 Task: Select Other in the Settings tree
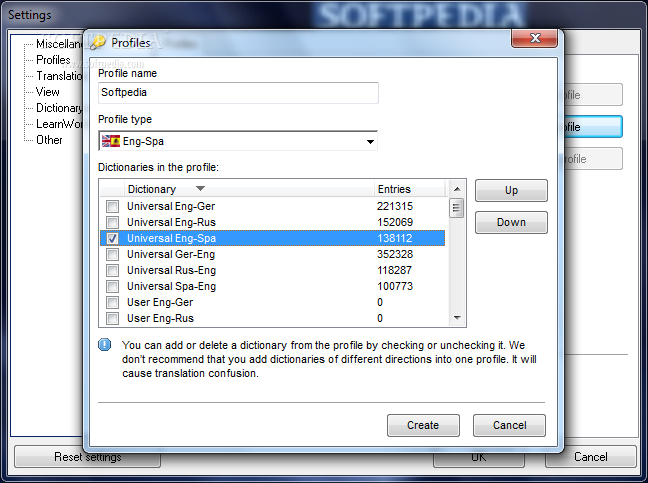coord(49,140)
